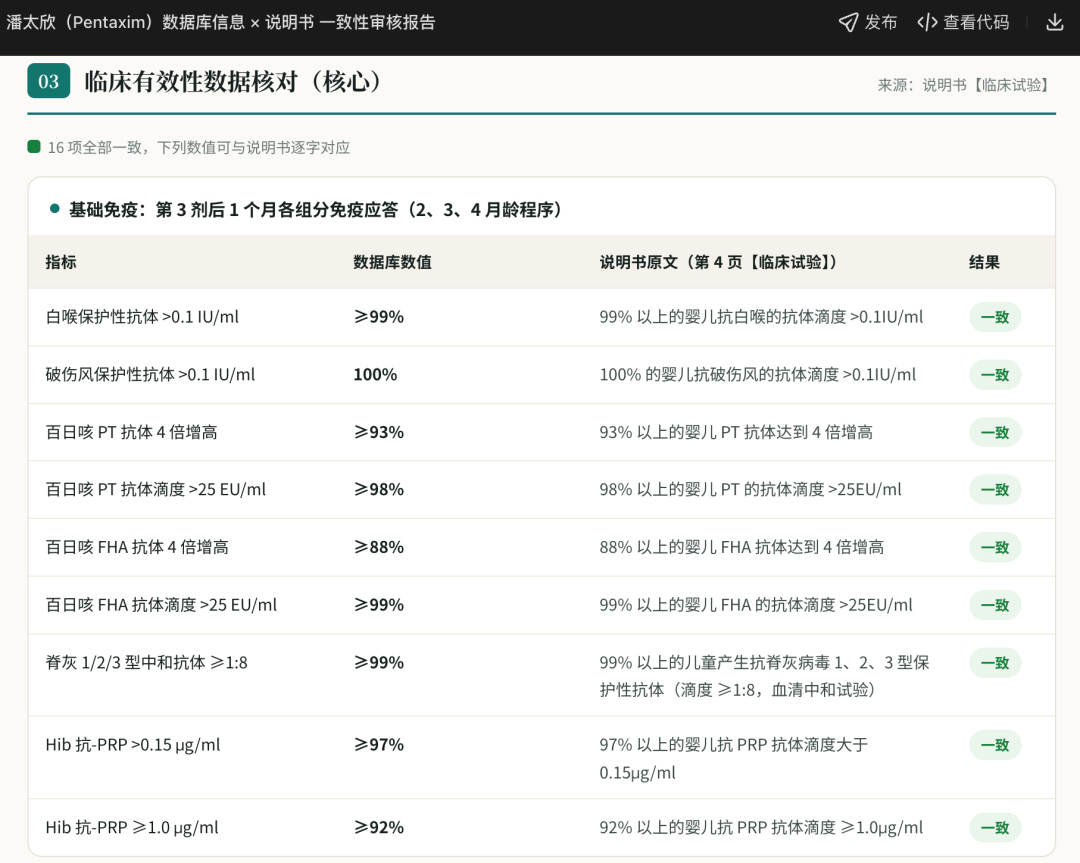The image size is (1080, 863).
Task: Click 脊灰 1/2/3 型中和抗体 row label
Action: pyautogui.click(x=146, y=663)
